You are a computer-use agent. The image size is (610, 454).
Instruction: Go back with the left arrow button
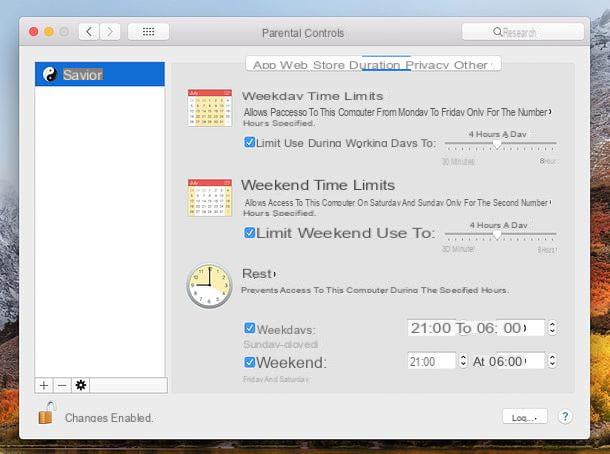tap(89, 32)
